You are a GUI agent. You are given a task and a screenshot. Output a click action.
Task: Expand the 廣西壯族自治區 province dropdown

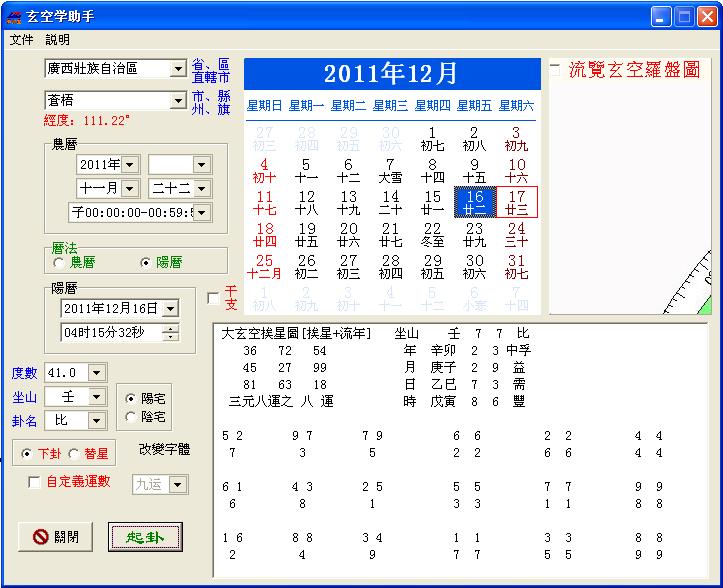point(178,69)
